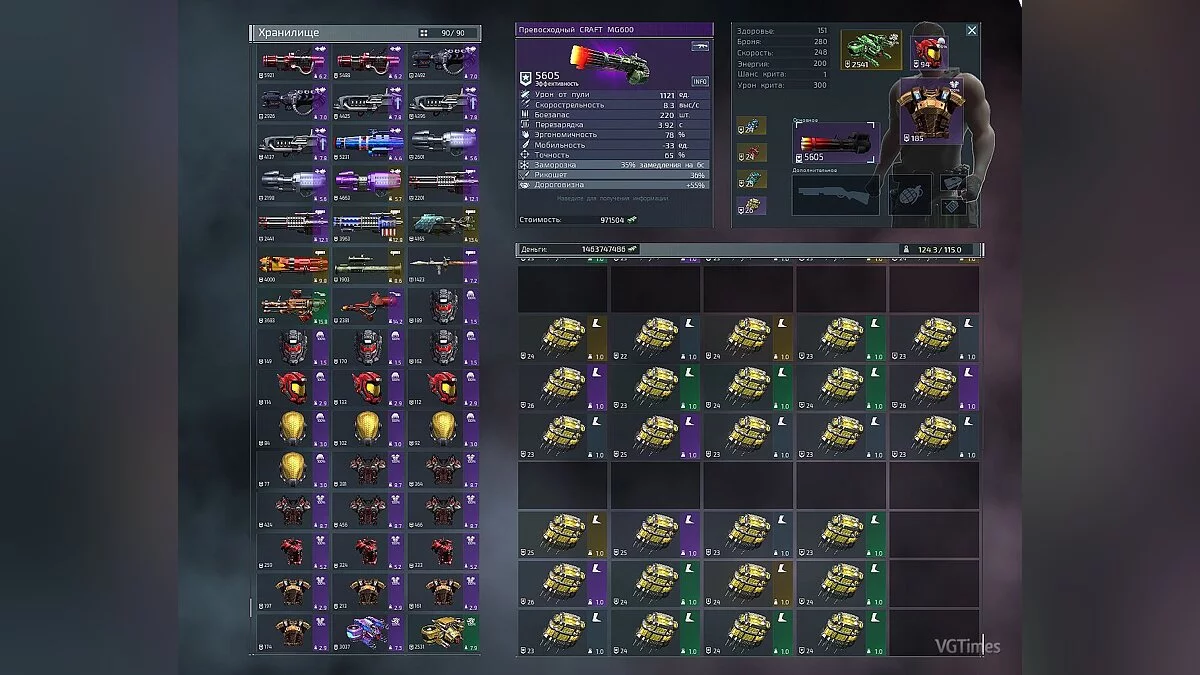Select the green drone slot 2541
The width and height of the screenshot is (1200, 675).
click(x=870, y=50)
